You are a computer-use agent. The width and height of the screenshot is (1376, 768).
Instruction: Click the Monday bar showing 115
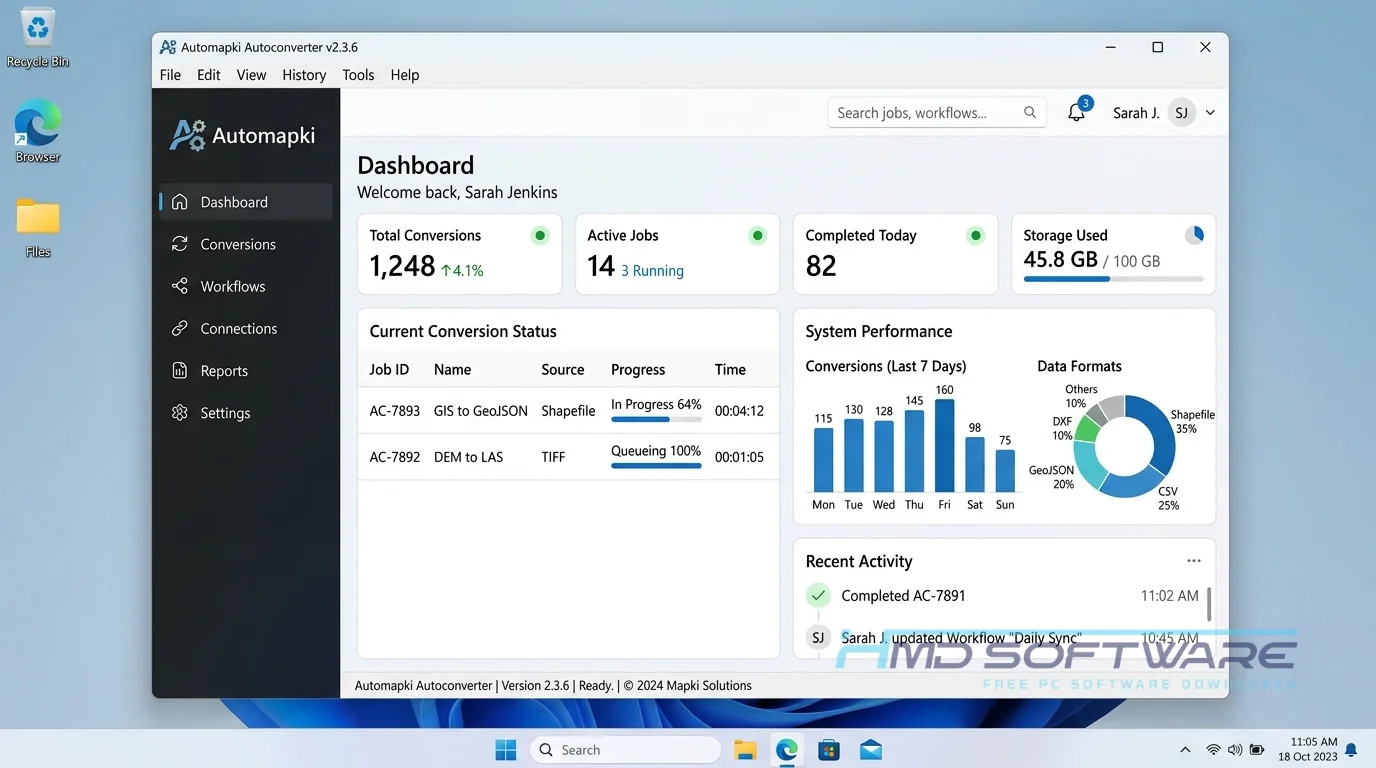pyautogui.click(x=823, y=459)
